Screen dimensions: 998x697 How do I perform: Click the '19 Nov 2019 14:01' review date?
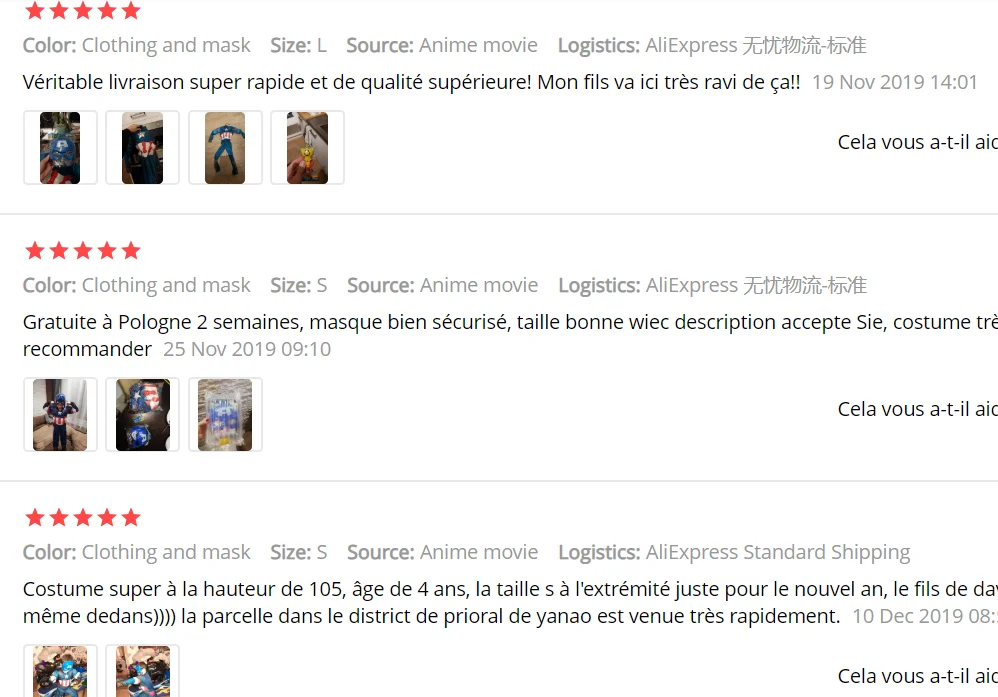pyautogui.click(x=894, y=82)
